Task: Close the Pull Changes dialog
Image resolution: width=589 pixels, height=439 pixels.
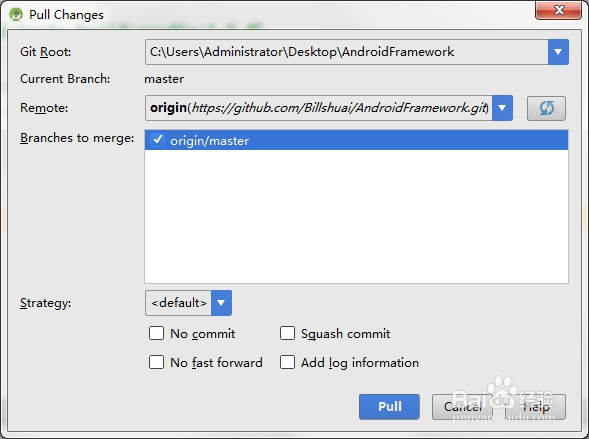Action: point(559,10)
